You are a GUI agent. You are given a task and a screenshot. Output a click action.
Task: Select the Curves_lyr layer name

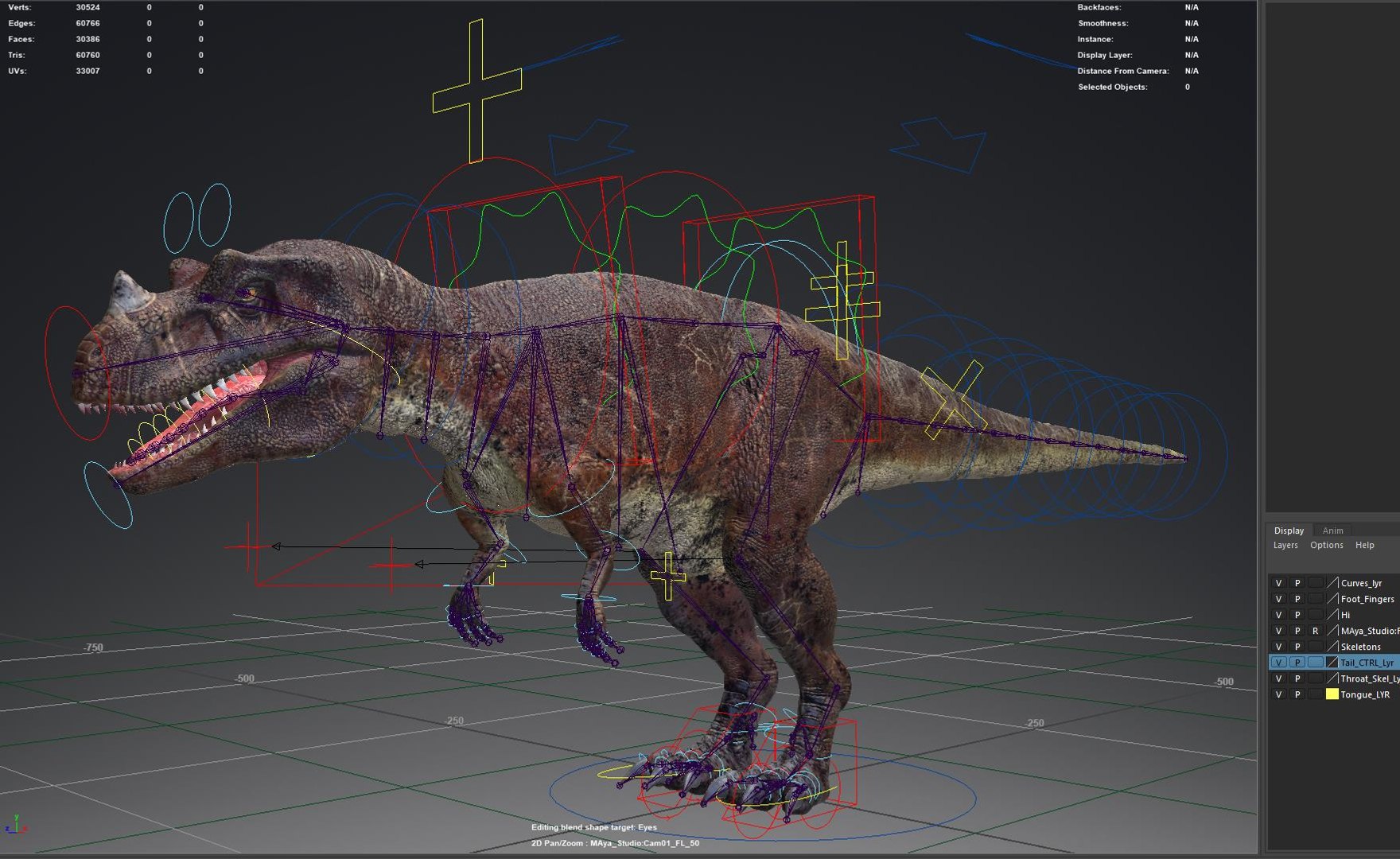click(1361, 583)
